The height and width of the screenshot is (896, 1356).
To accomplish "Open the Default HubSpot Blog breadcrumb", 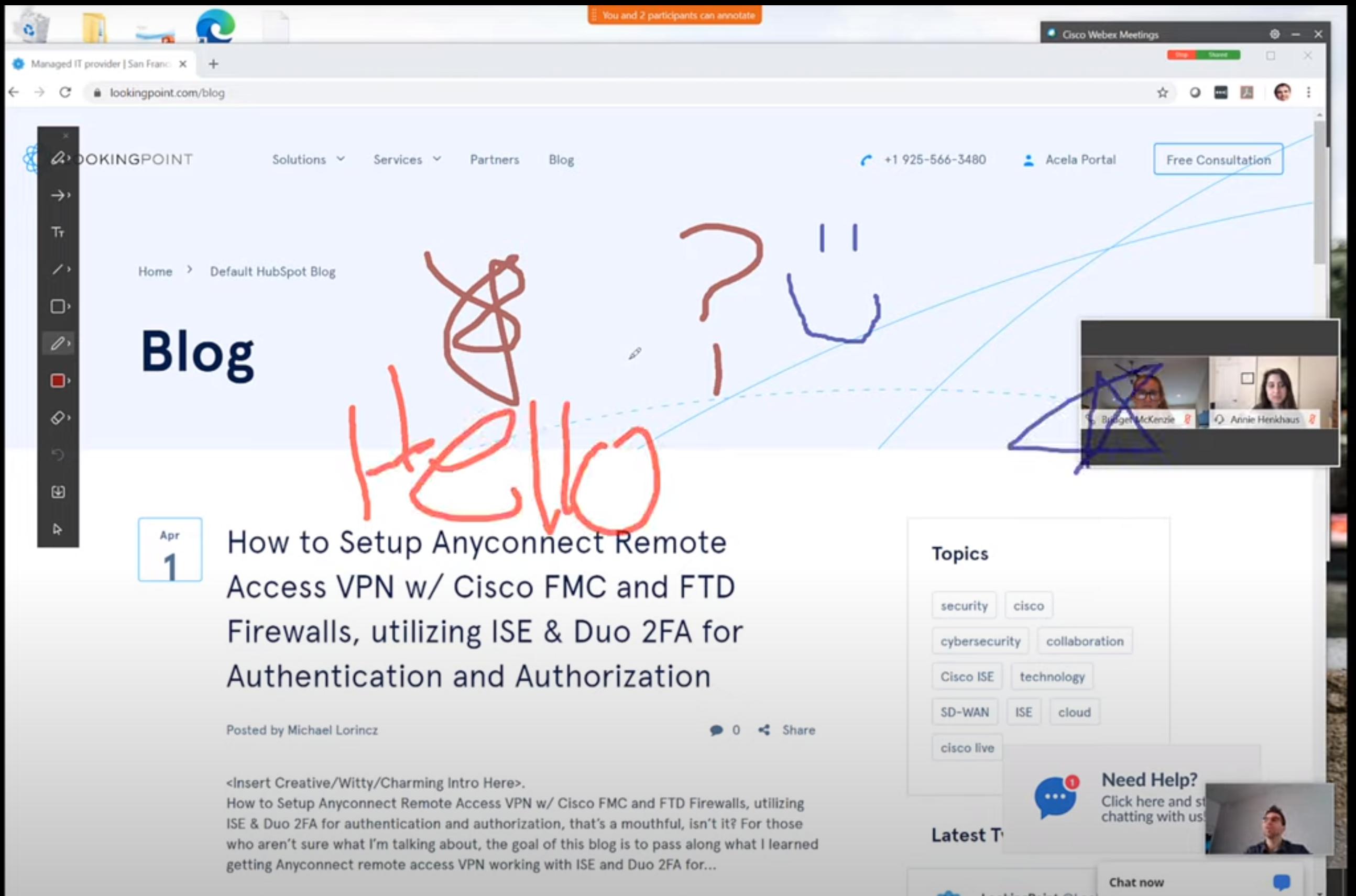I will click(x=272, y=271).
